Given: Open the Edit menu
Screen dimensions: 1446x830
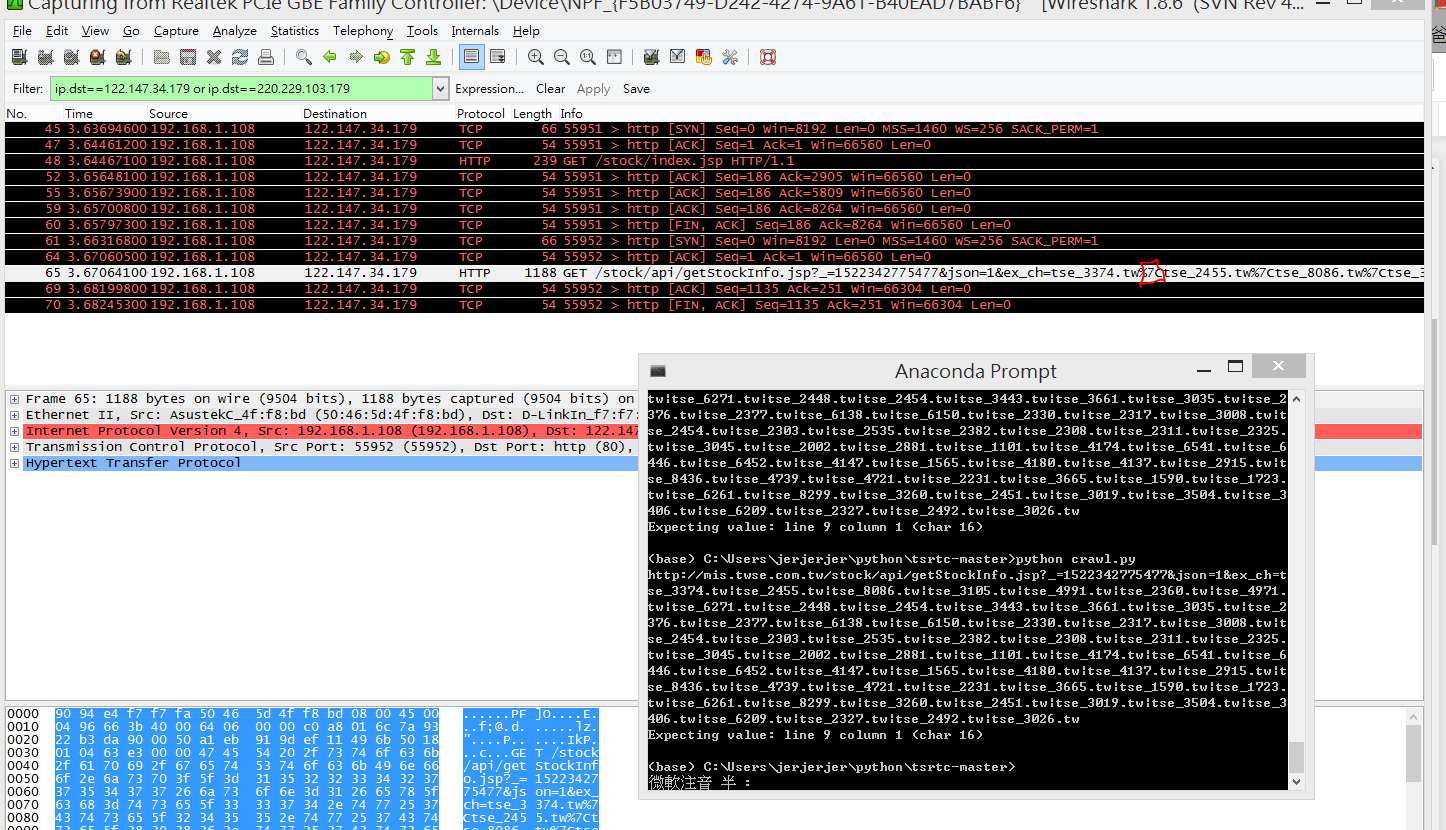Looking at the screenshot, I should tap(57, 31).
